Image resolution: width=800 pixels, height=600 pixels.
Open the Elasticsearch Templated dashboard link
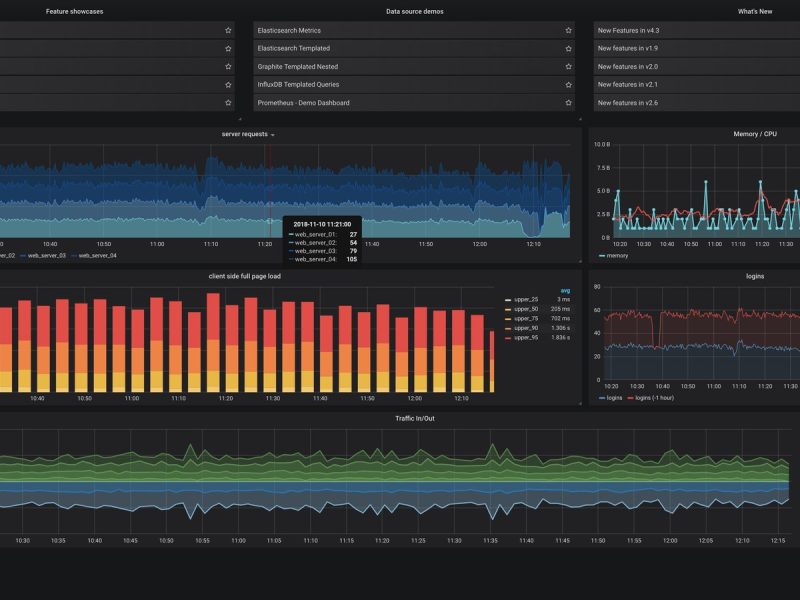tap(294, 48)
